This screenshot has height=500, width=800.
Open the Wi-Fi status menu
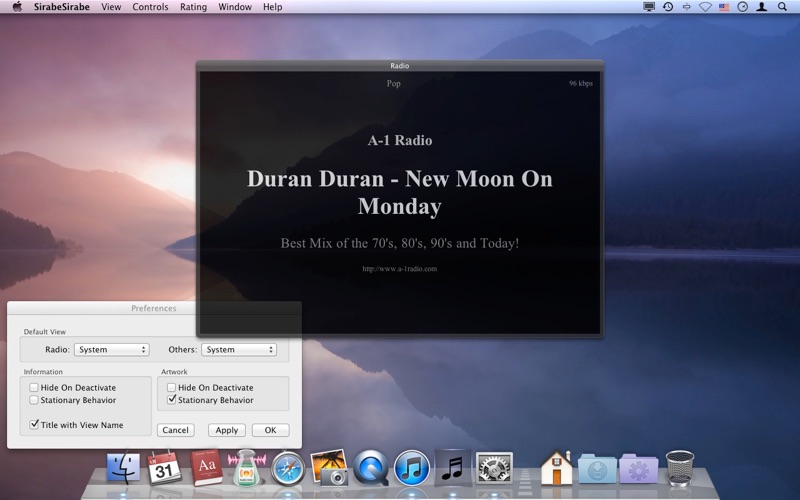705,7
